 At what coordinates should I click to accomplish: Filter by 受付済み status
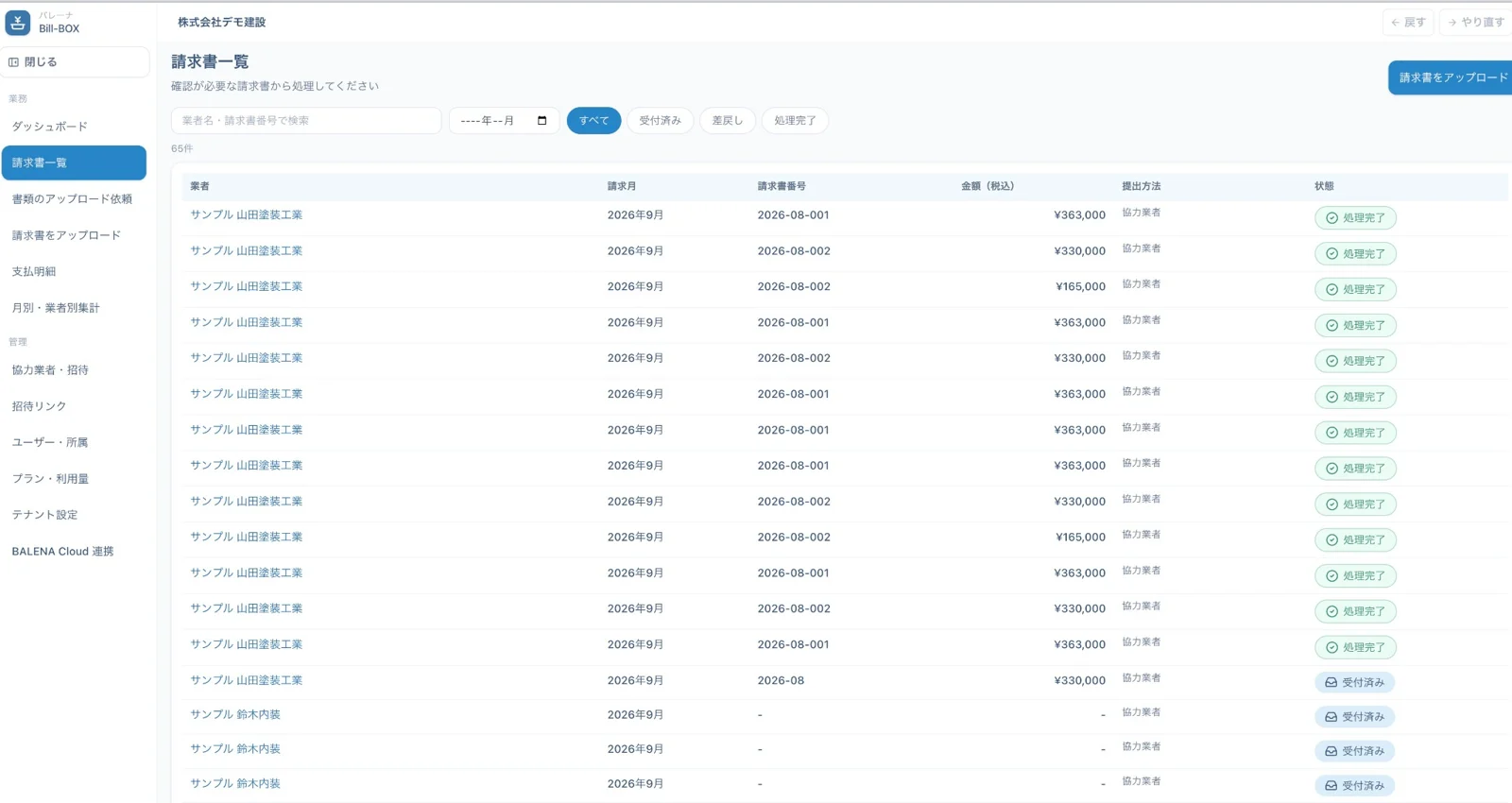click(660, 120)
